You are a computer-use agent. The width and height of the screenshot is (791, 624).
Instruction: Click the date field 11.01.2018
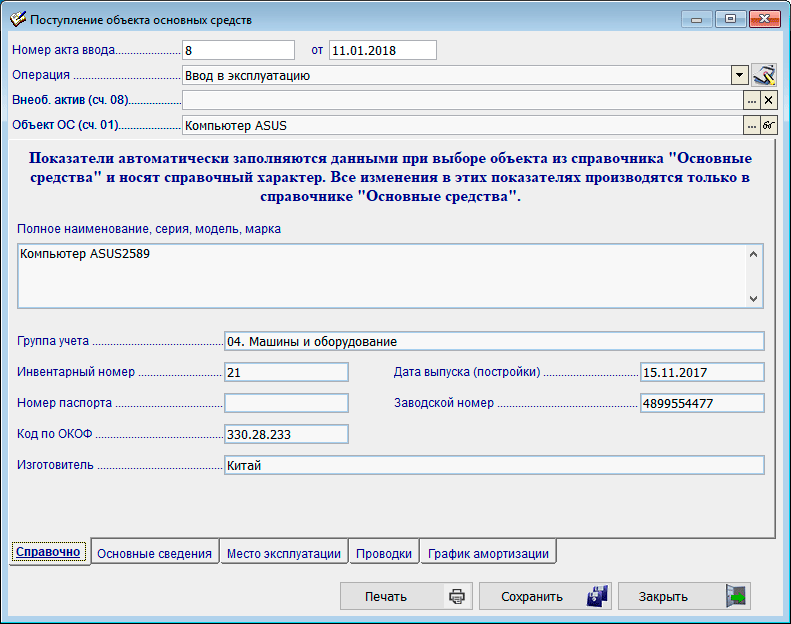pos(383,50)
